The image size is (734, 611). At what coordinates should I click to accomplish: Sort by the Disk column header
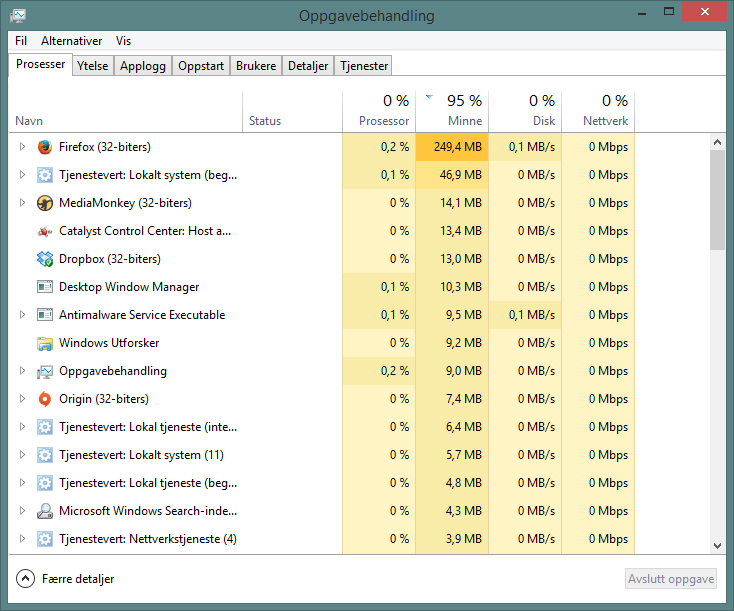point(525,112)
